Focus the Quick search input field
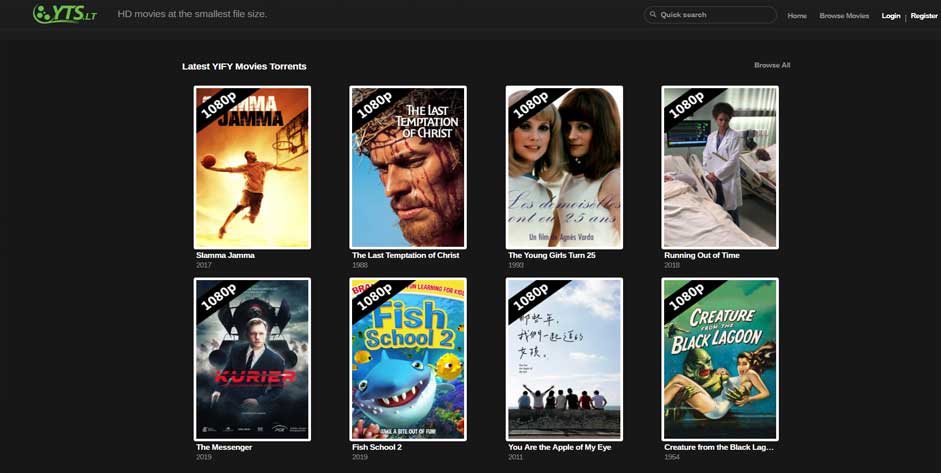 710,15
